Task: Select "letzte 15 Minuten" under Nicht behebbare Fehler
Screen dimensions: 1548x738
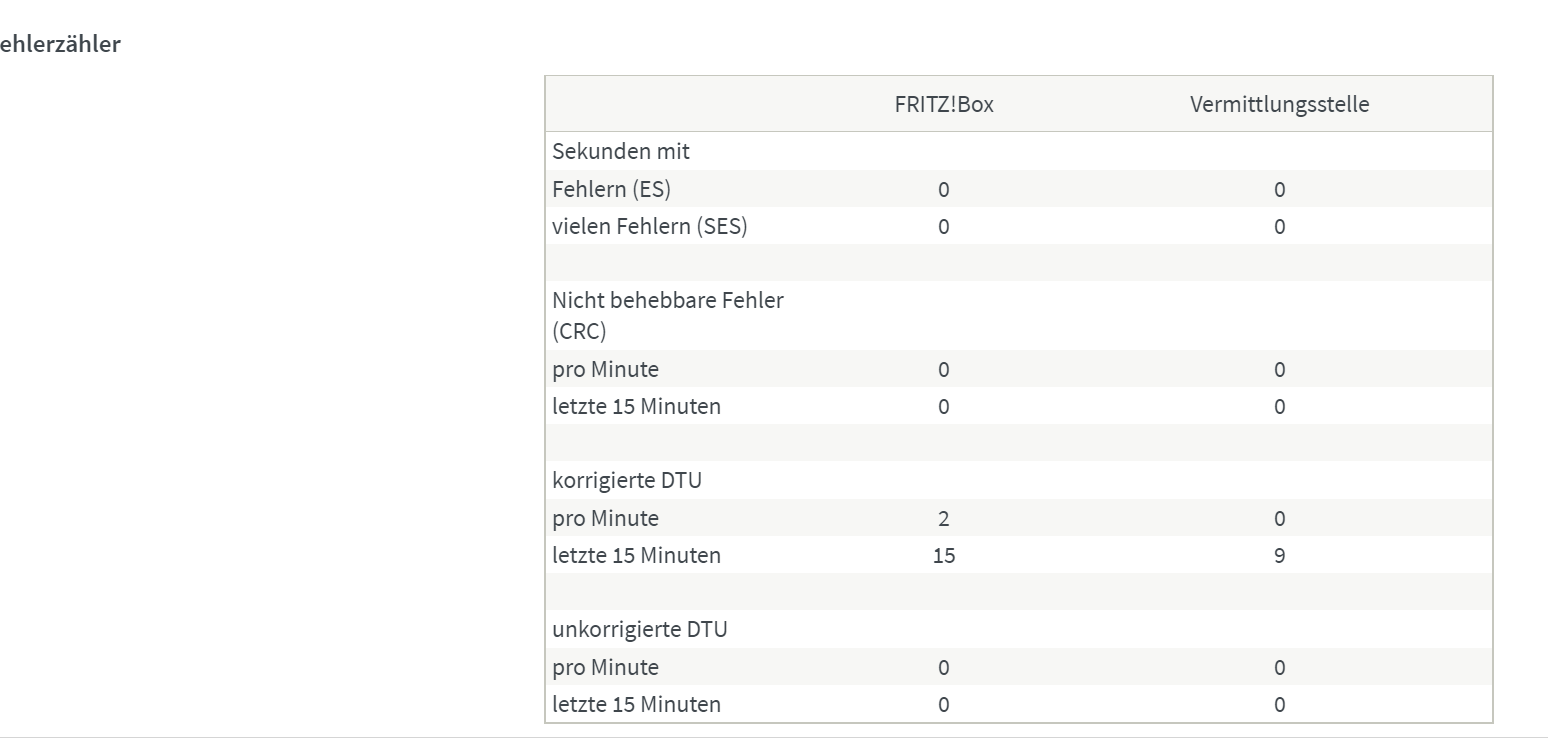Action: 636,407
